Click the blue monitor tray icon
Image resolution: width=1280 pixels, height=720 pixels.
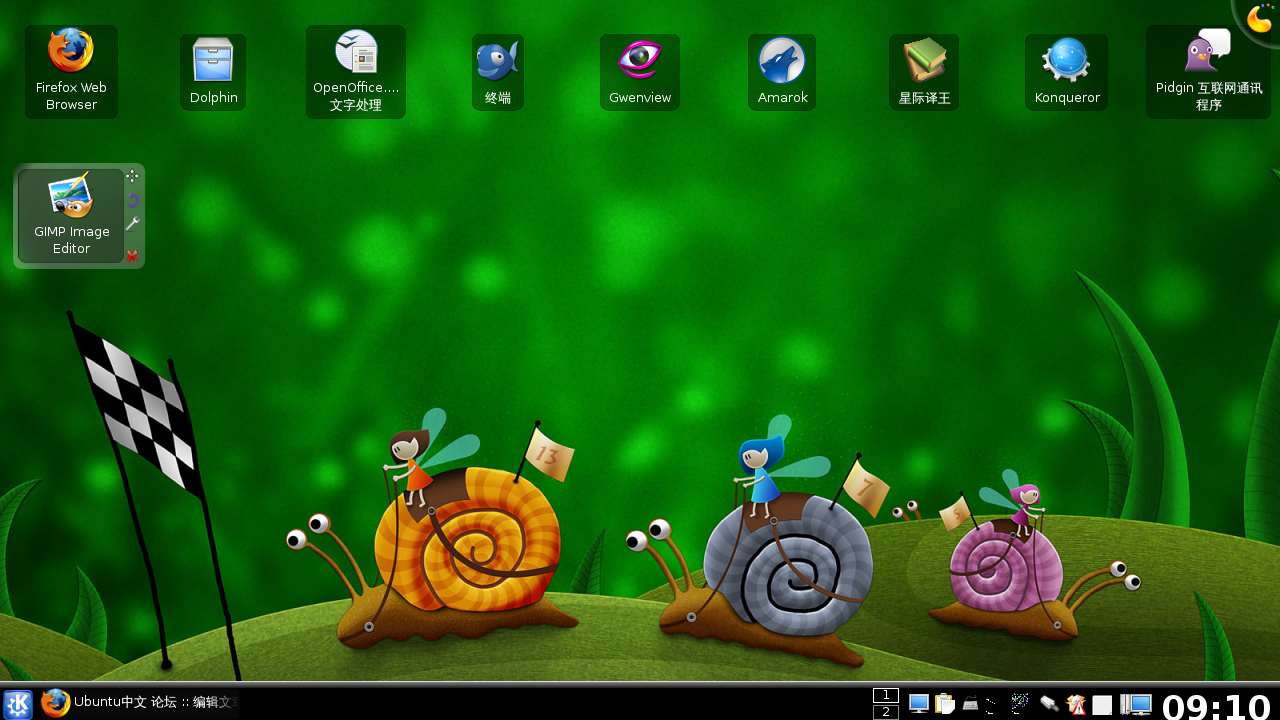pos(919,704)
